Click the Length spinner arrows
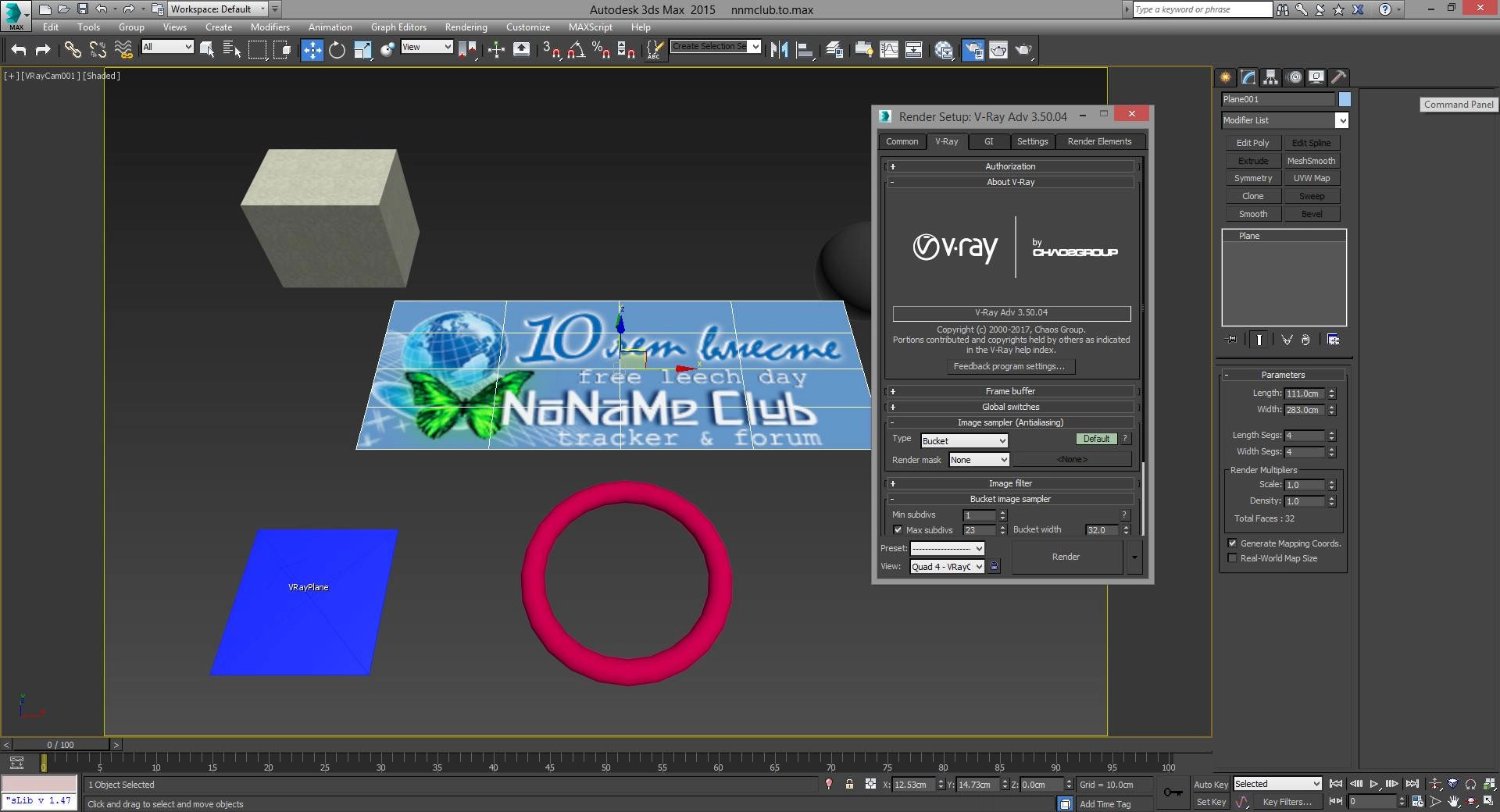This screenshot has width=1500, height=812. coord(1331,394)
